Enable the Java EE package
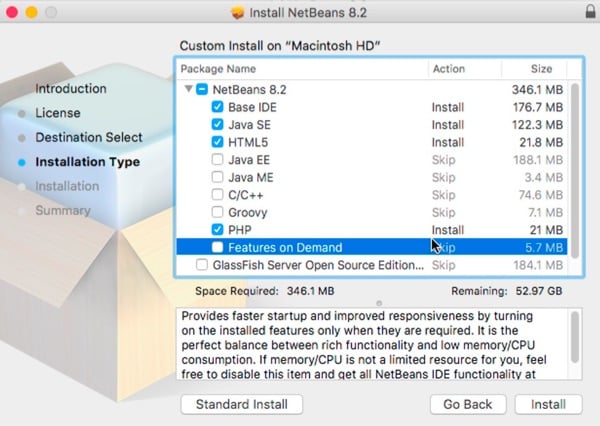600x426 pixels. 217,159
